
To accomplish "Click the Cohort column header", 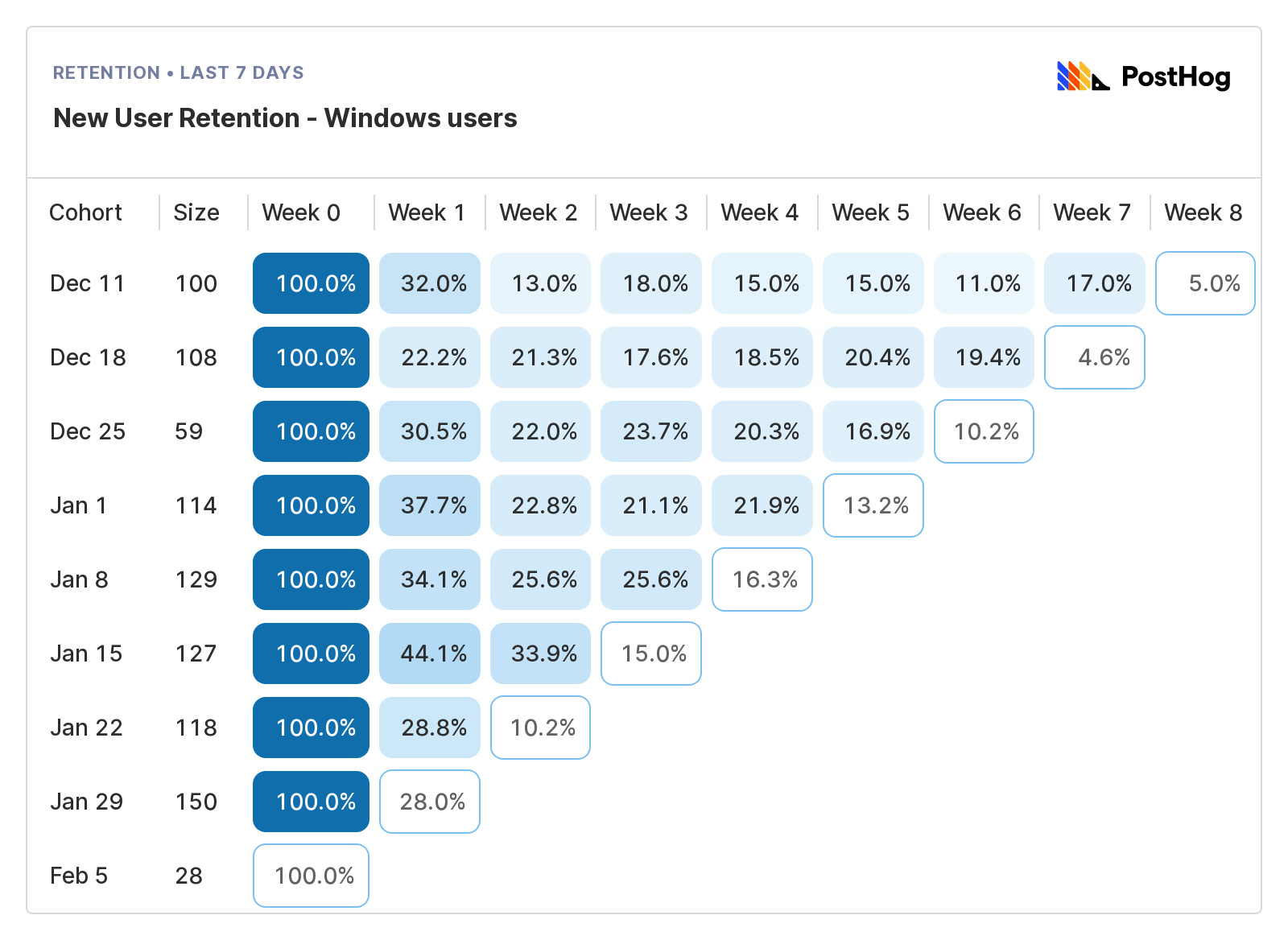I will tap(85, 212).
